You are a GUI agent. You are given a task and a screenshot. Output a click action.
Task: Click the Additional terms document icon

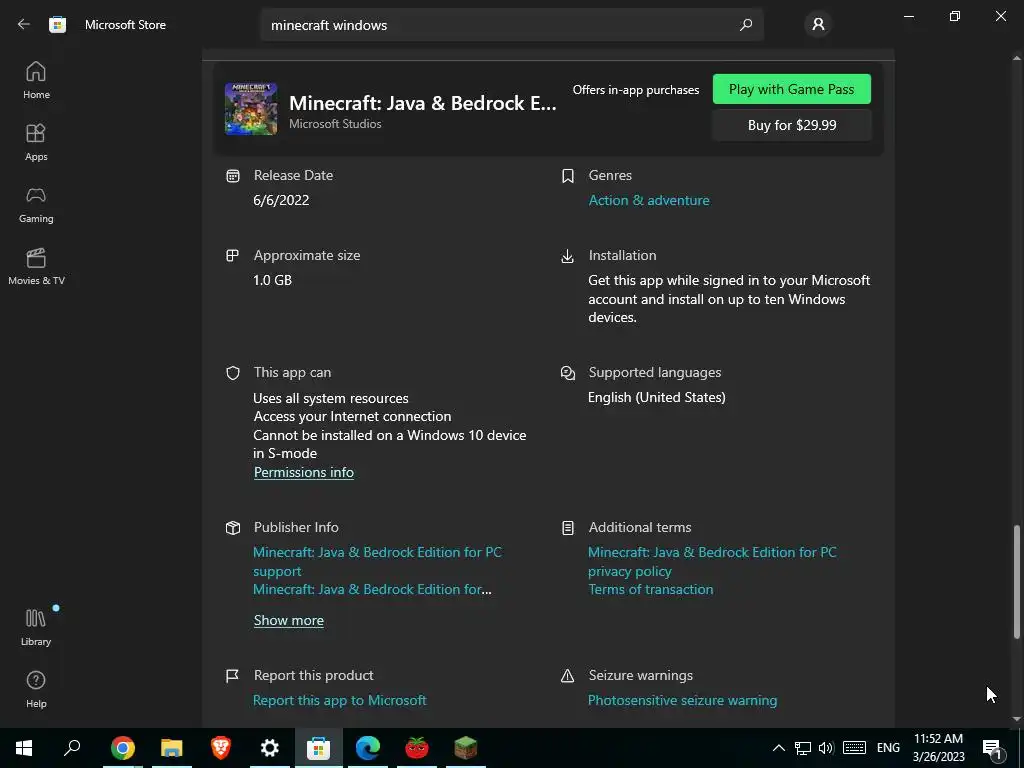point(568,528)
